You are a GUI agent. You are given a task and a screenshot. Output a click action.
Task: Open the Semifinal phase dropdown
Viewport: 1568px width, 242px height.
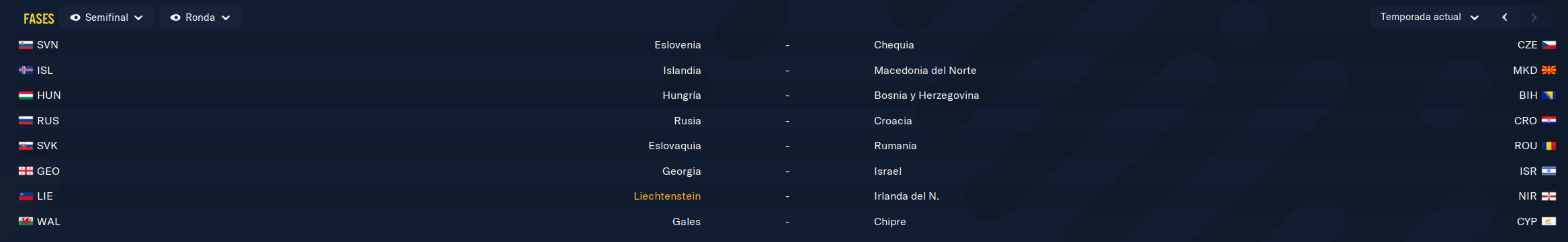coord(107,17)
